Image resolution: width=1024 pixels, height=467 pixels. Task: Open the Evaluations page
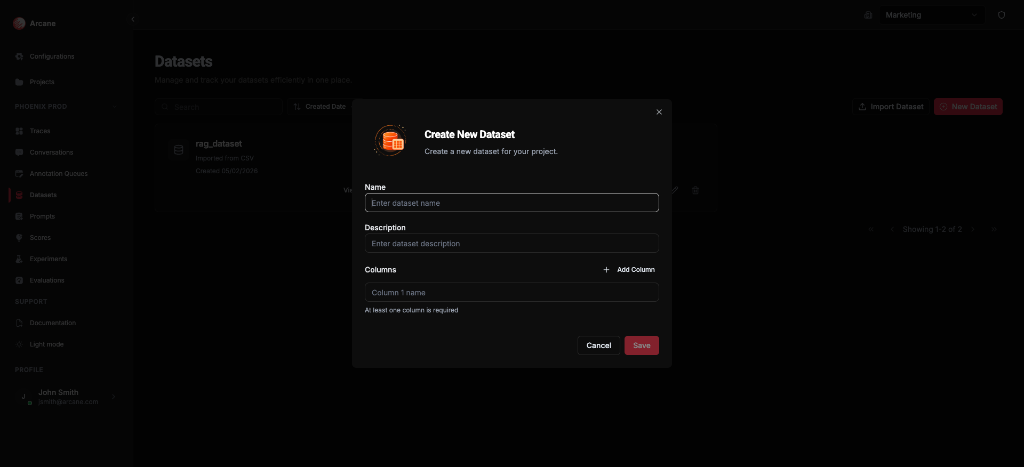(47, 280)
